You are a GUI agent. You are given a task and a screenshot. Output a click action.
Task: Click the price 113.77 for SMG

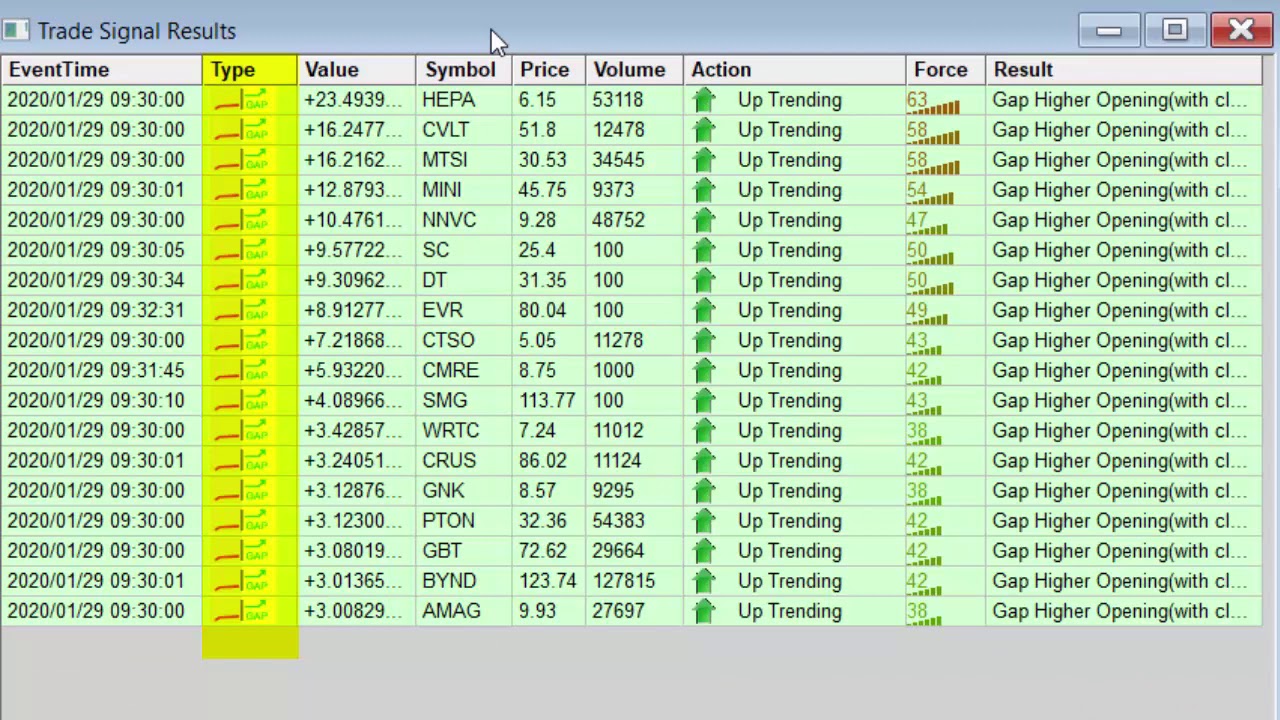(546, 401)
